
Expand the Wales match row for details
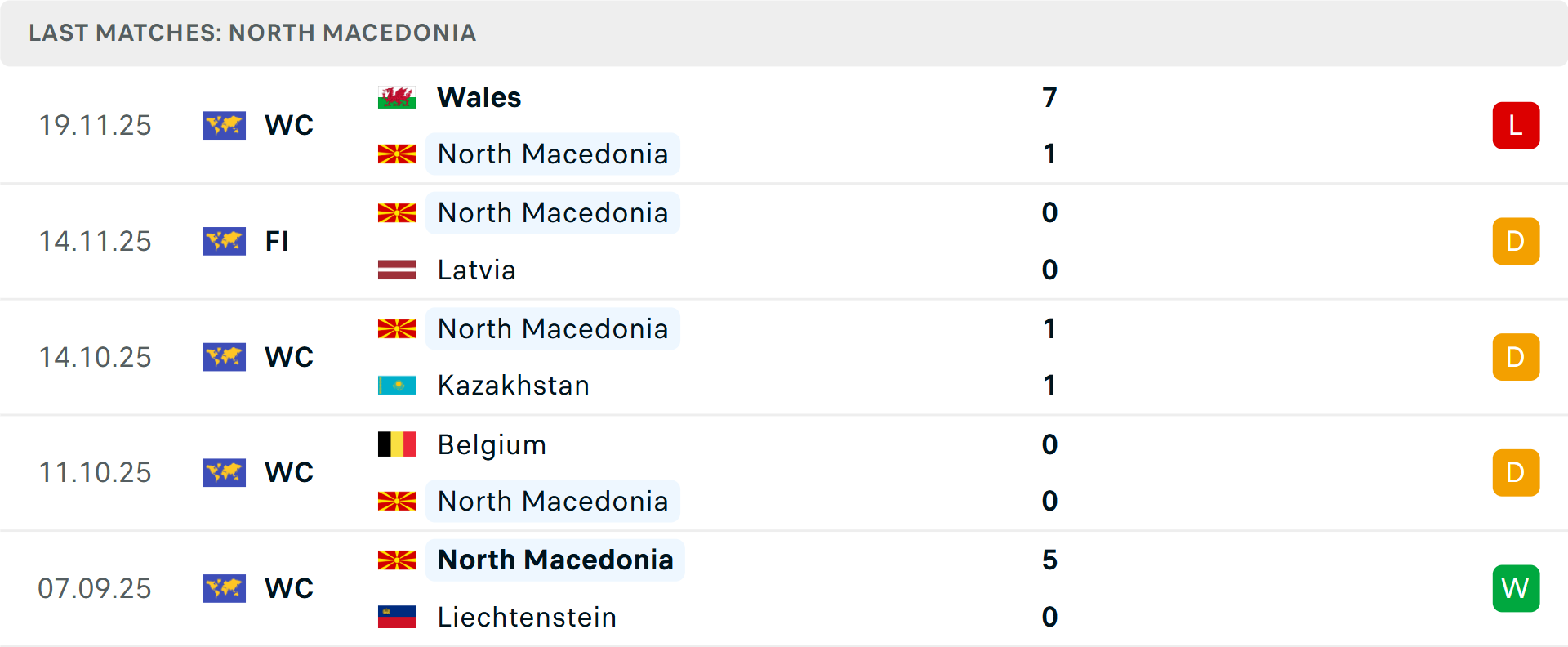[784, 125]
